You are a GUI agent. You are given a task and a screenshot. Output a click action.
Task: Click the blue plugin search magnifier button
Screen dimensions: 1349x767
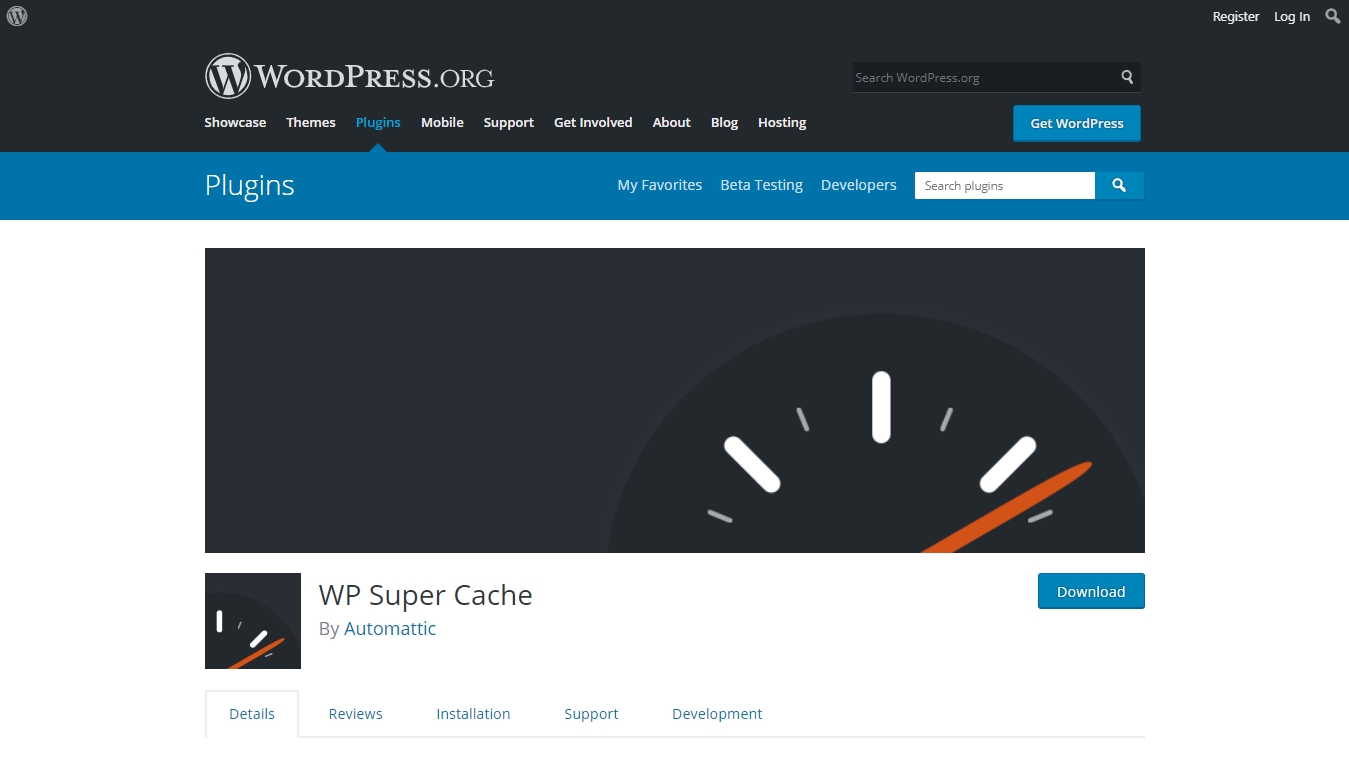1119,186
